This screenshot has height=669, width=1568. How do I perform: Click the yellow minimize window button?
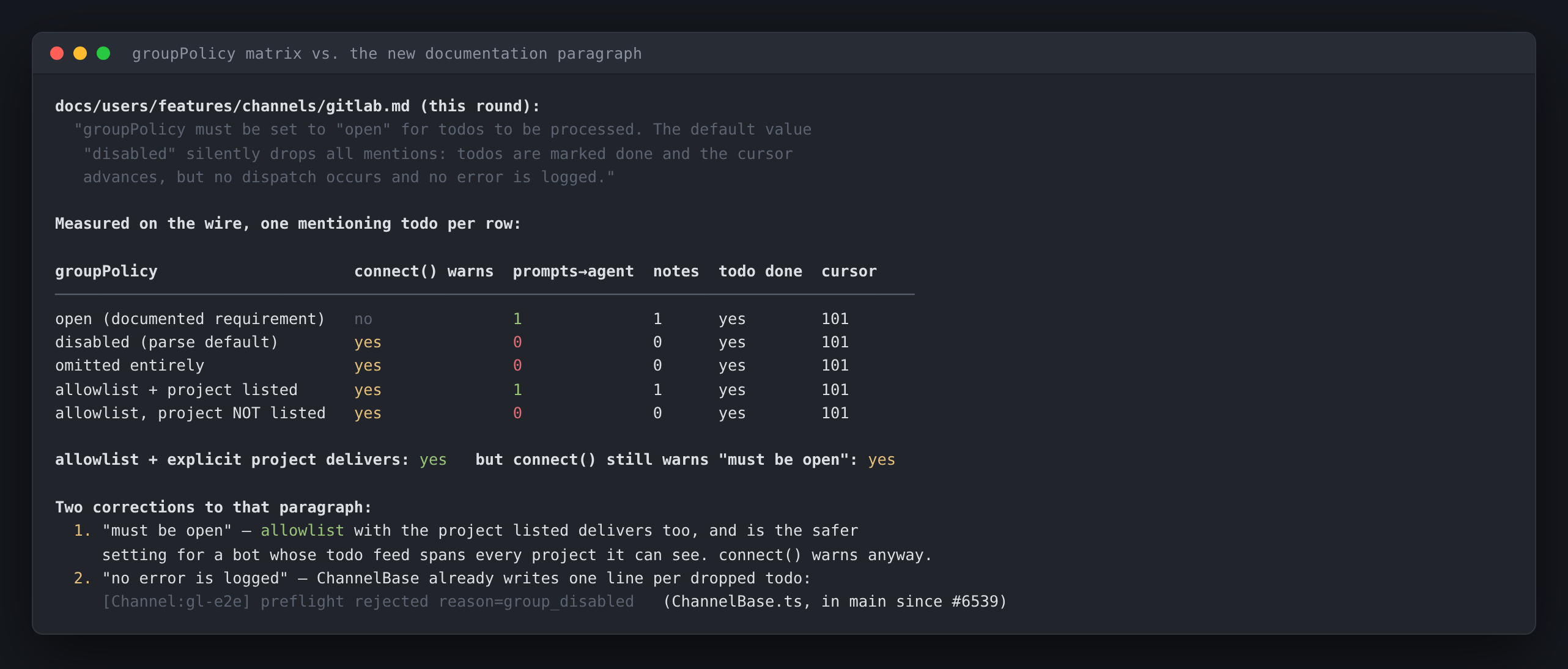click(80, 53)
